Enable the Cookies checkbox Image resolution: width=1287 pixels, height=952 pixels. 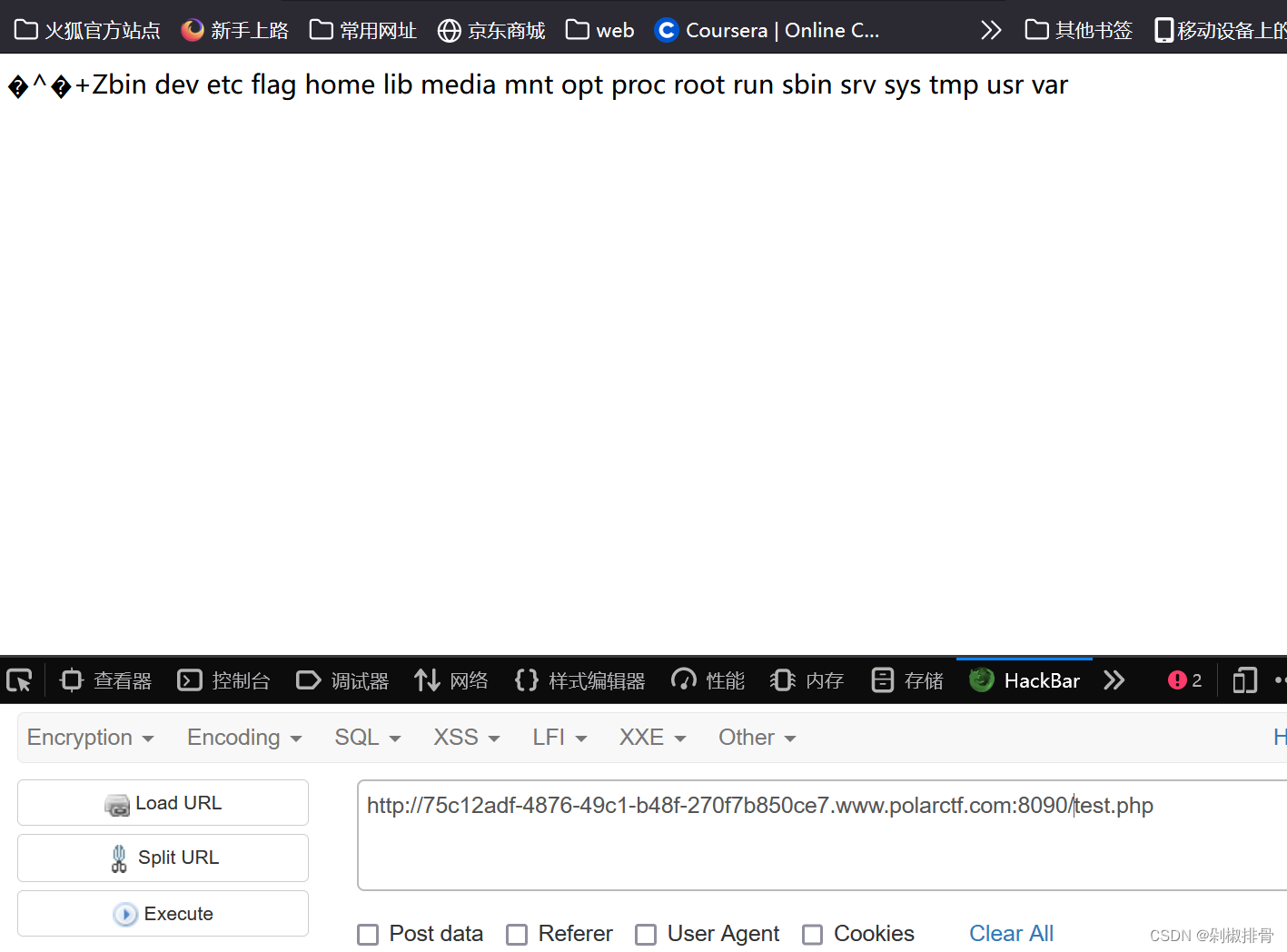pos(813,934)
